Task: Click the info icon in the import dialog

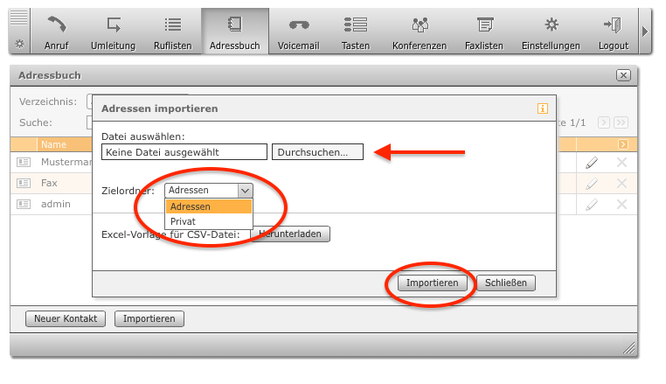Action: pyautogui.click(x=542, y=108)
